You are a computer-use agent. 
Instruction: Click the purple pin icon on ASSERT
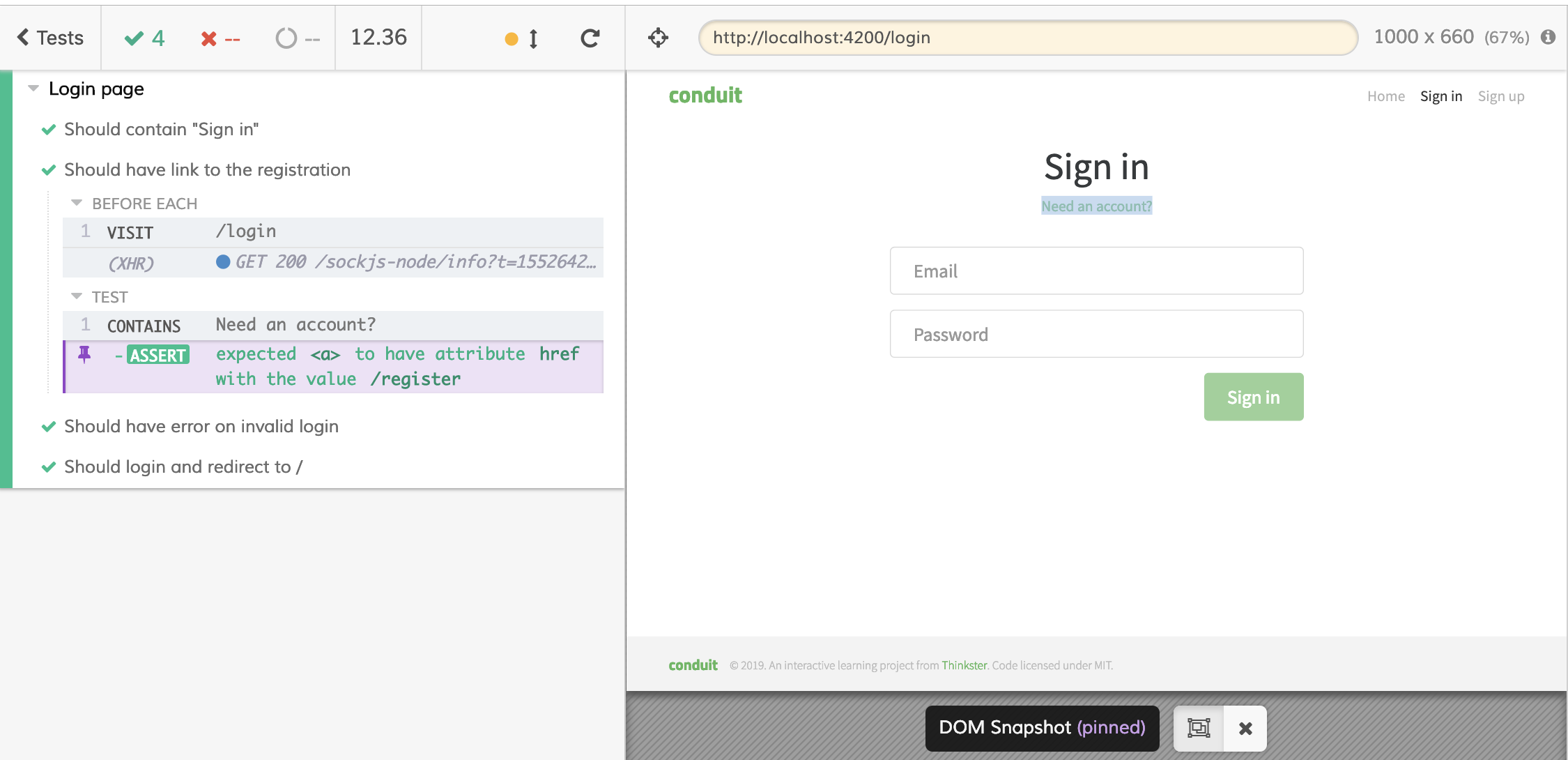(84, 354)
